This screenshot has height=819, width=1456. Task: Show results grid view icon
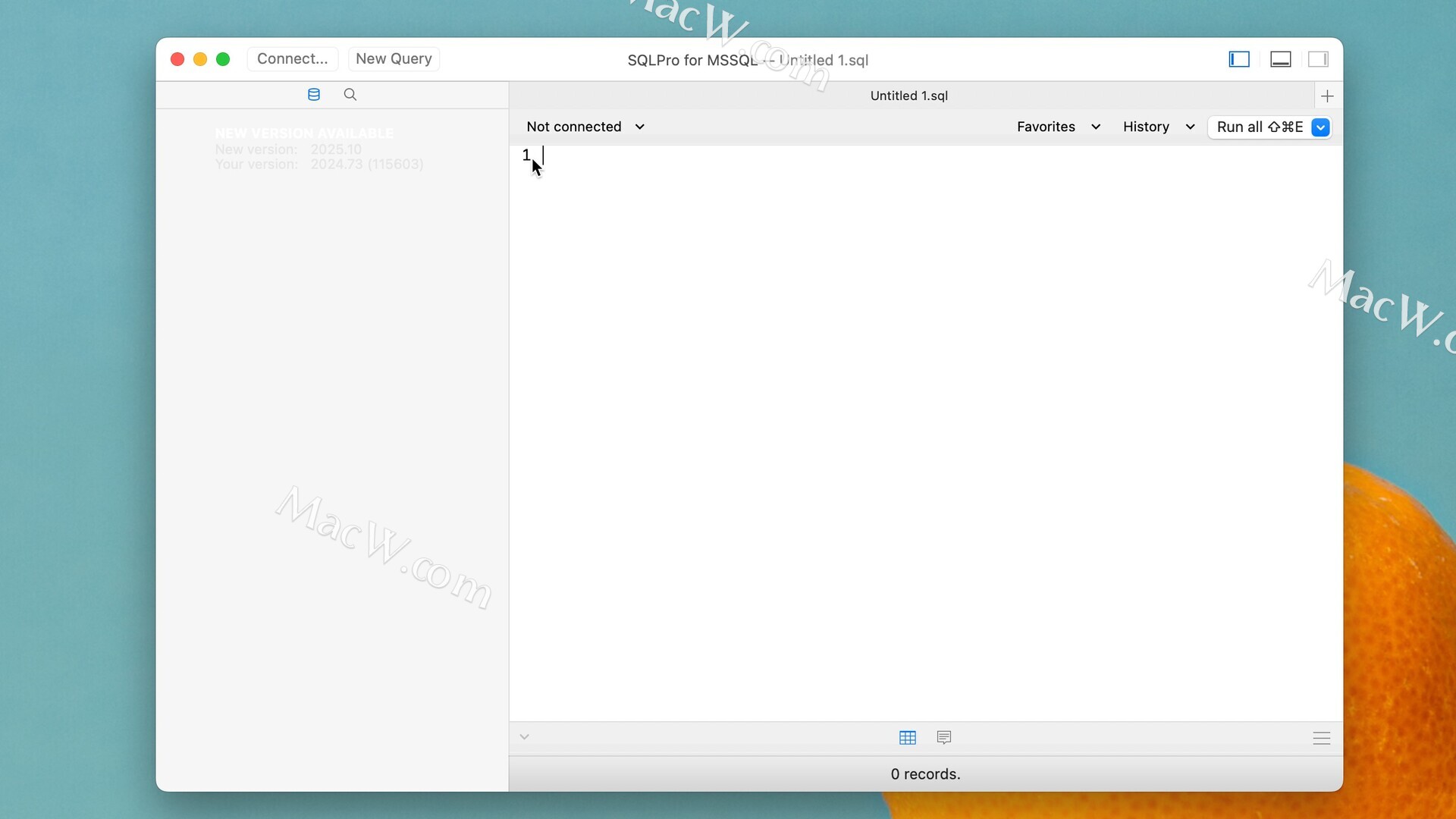click(908, 738)
